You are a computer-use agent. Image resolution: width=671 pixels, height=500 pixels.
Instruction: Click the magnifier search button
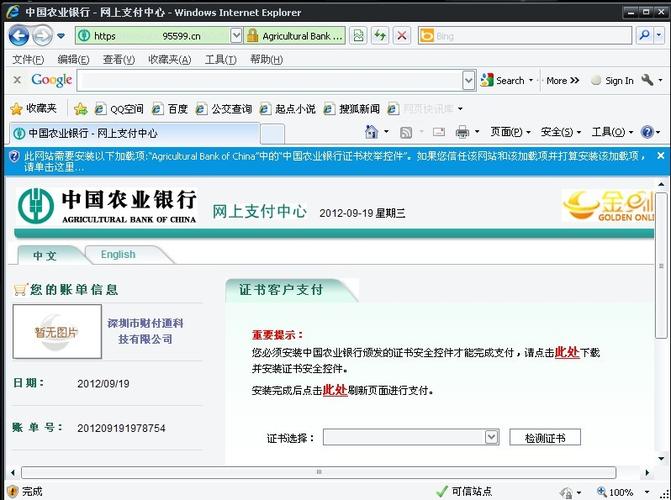[x=644, y=36]
